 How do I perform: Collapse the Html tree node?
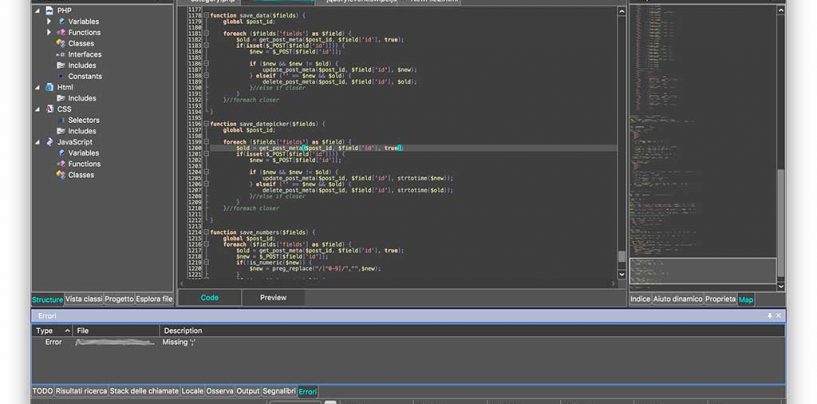tap(38, 87)
